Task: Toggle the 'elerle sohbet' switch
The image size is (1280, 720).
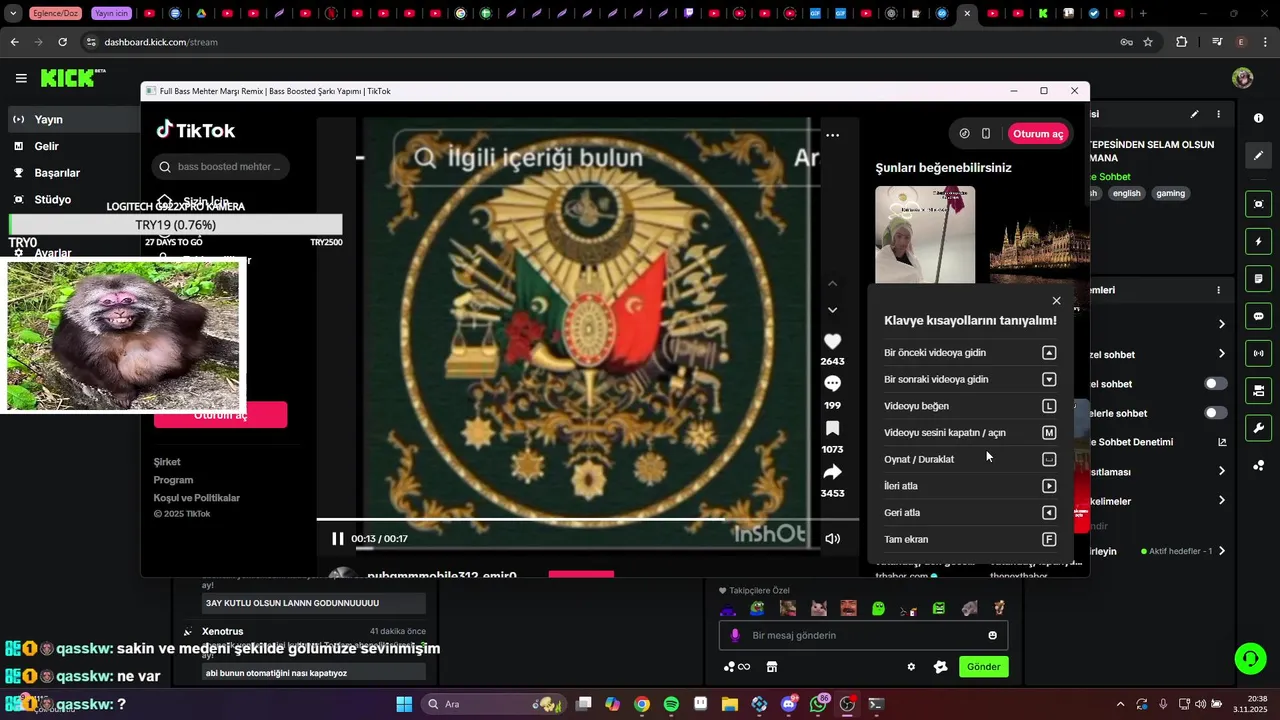Action: click(x=1215, y=413)
